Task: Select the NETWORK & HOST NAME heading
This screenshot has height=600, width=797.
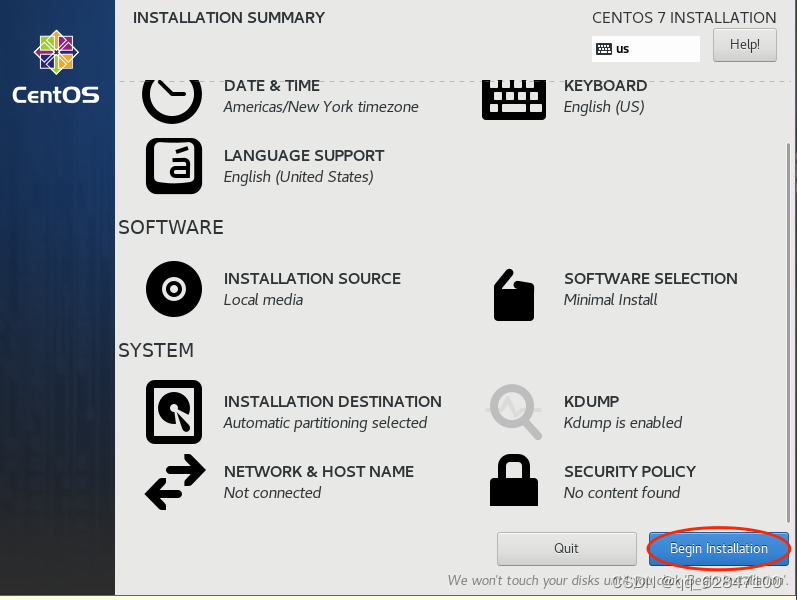Action: 319,472
